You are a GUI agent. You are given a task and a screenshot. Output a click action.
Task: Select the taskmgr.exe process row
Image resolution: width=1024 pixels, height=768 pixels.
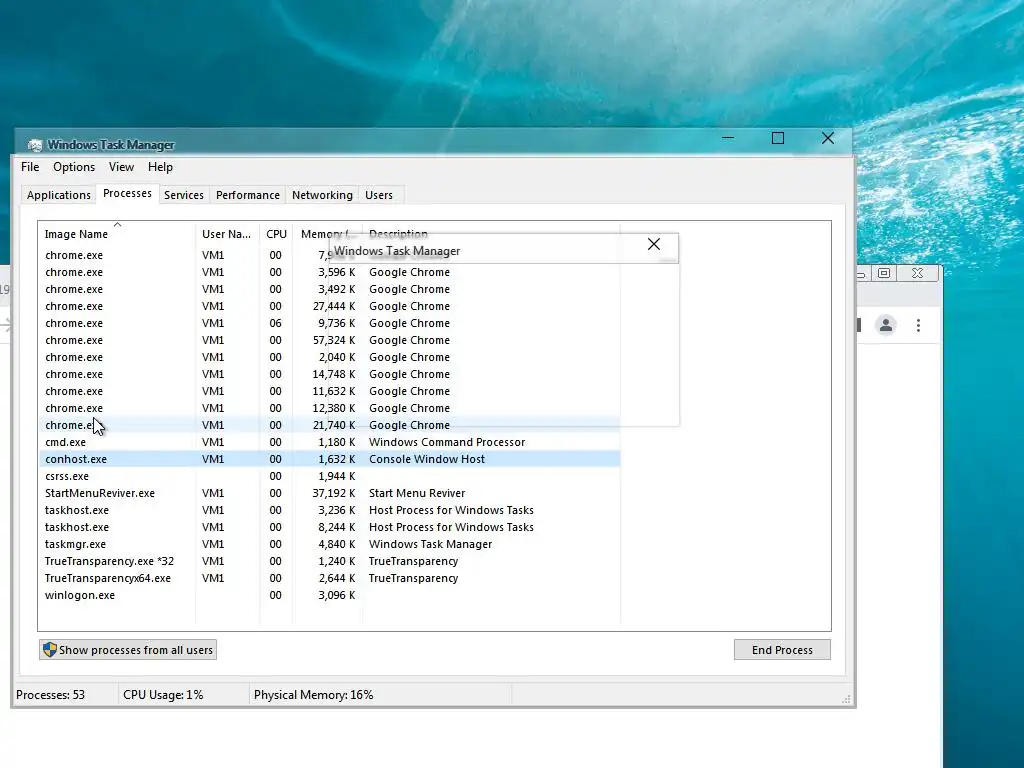[x=329, y=544]
